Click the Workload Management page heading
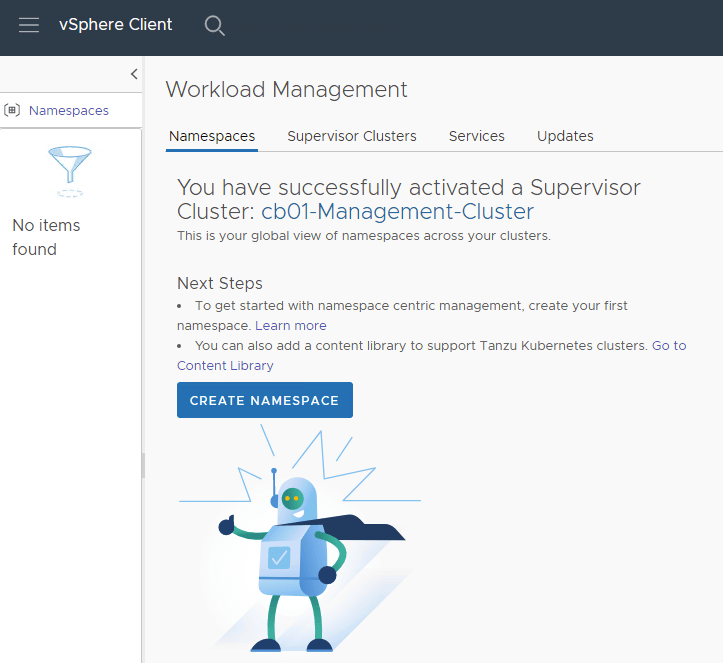723x663 pixels. point(286,89)
